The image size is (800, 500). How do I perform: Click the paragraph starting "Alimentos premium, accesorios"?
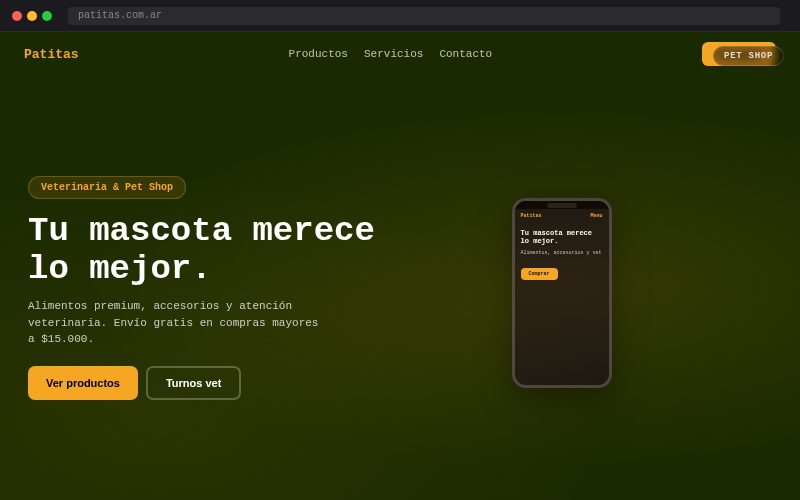point(173,322)
